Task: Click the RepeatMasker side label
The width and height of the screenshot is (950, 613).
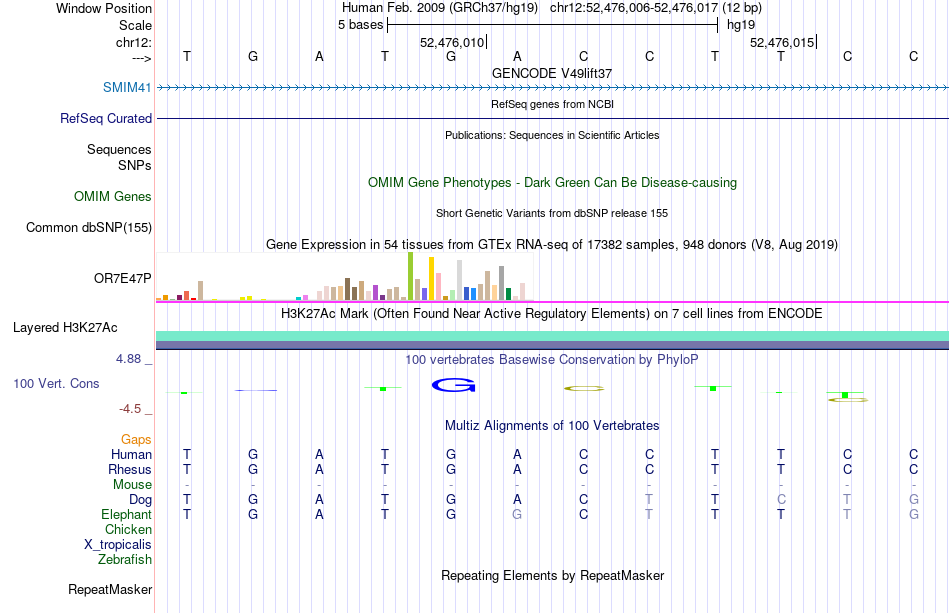Action: click(x=110, y=589)
